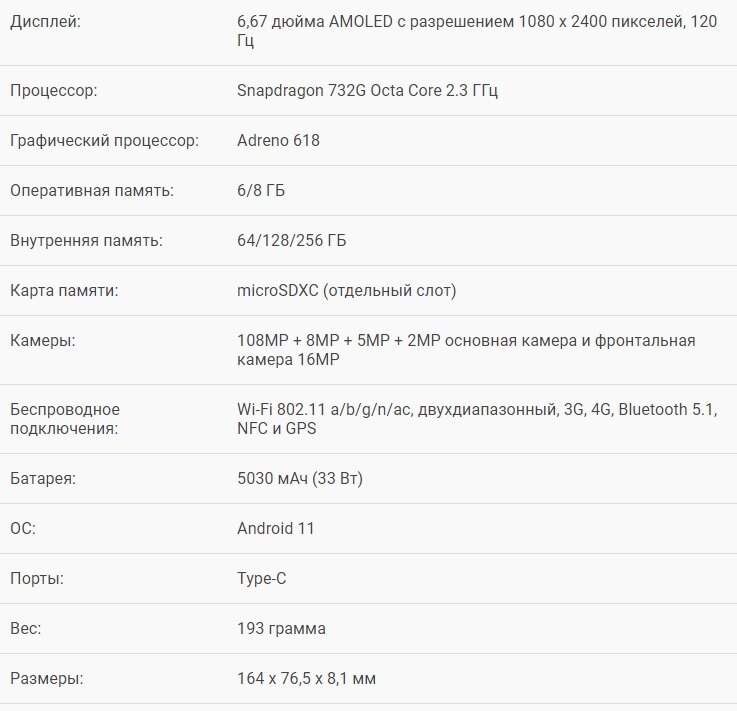Click the Android 11 value
The image size is (737, 711).
click(x=276, y=528)
